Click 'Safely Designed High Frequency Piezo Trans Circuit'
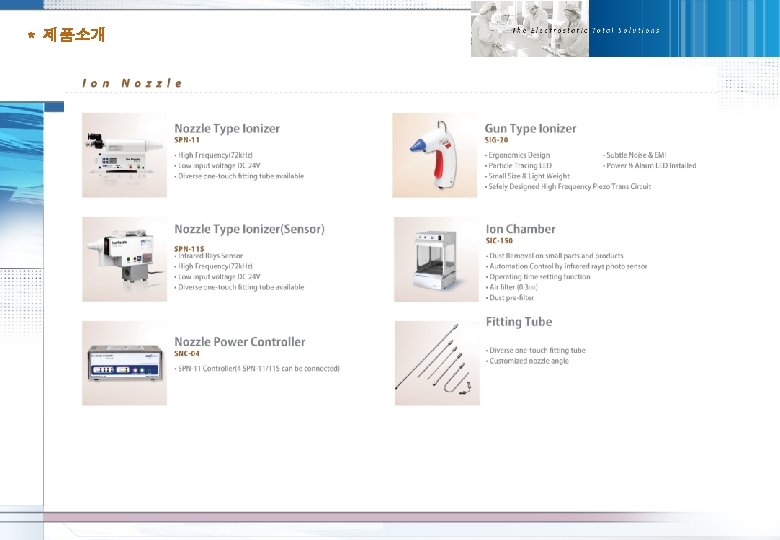 (568, 186)
